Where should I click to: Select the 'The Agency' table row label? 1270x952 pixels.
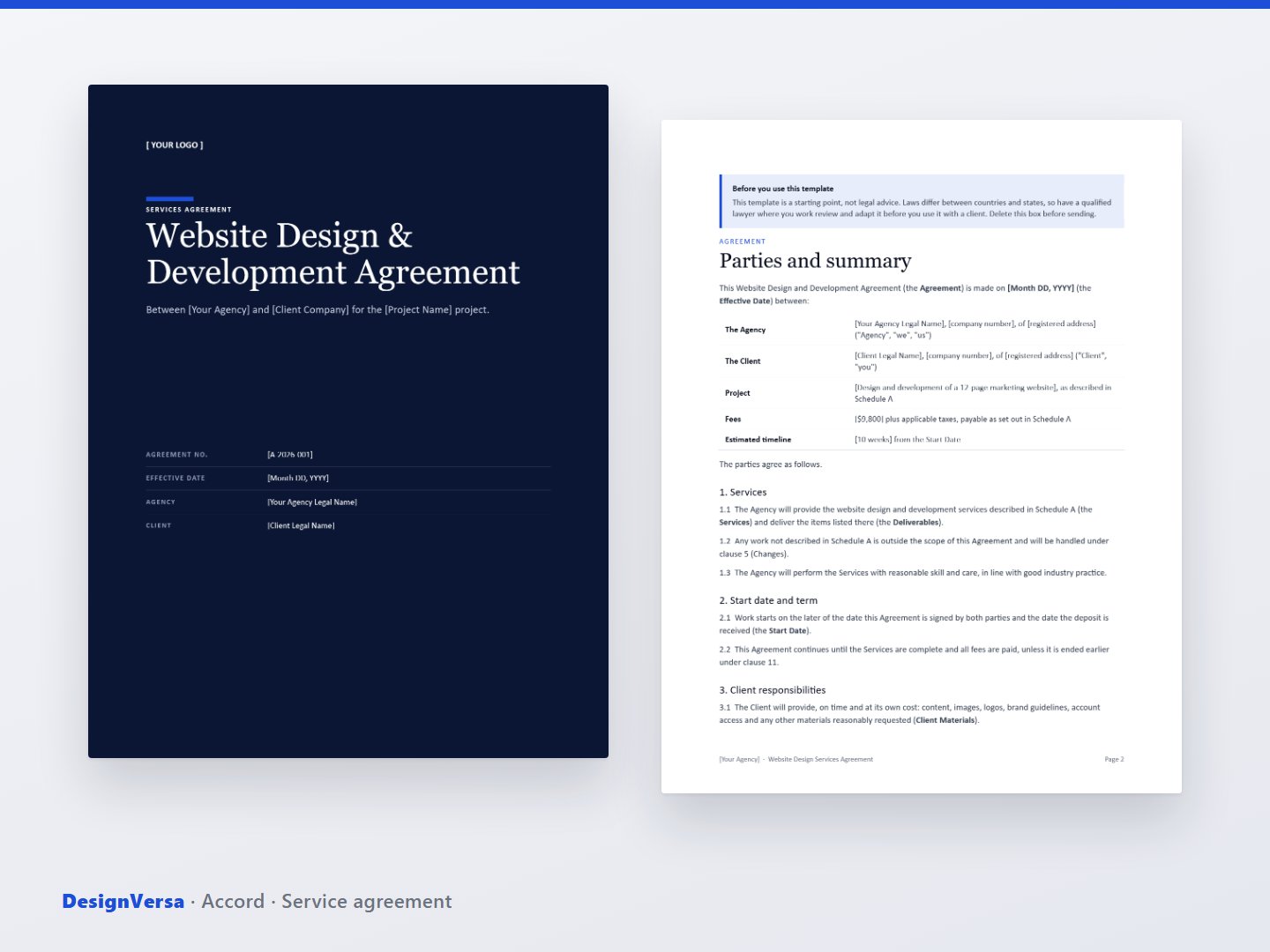coord(745,330)
